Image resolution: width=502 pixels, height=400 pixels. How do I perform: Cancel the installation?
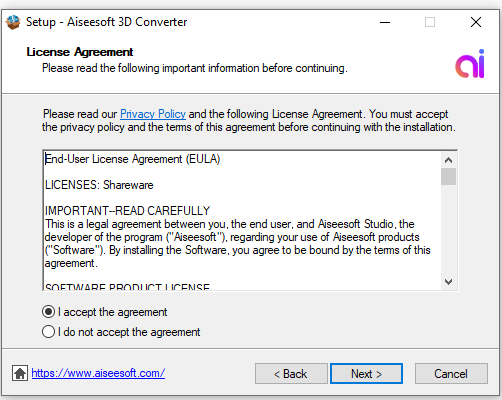(x=451, y=374)
